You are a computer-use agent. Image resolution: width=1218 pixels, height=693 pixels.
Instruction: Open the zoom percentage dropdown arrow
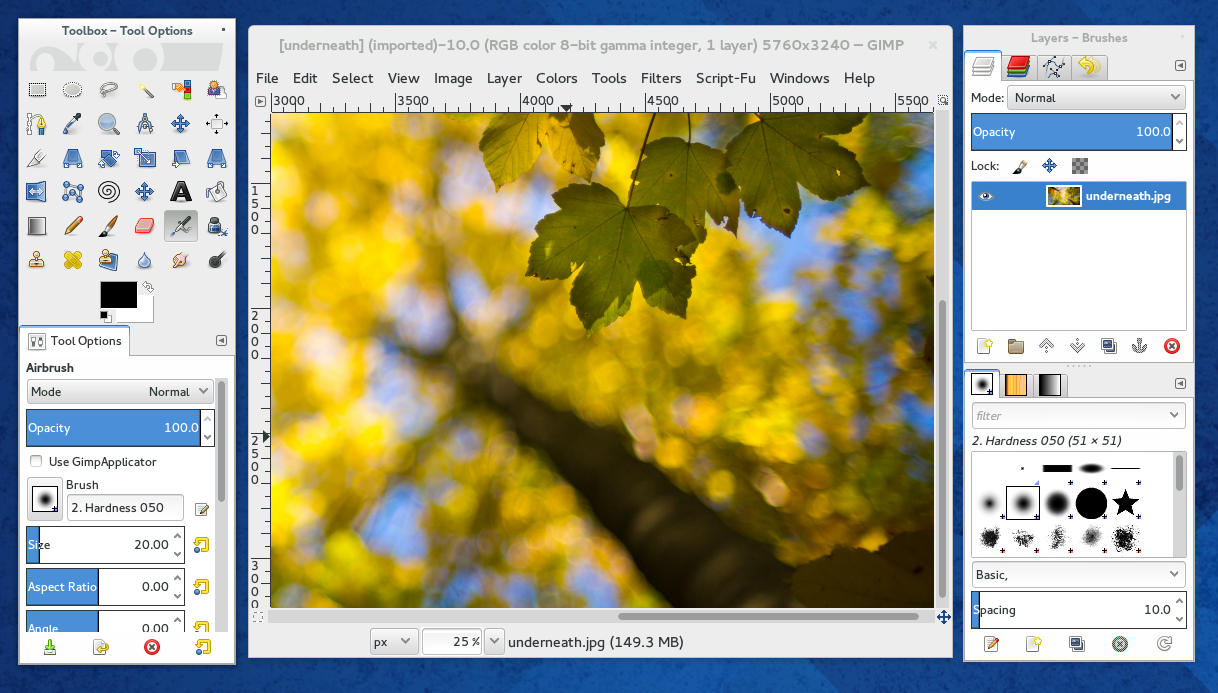[x=493, y=642]
